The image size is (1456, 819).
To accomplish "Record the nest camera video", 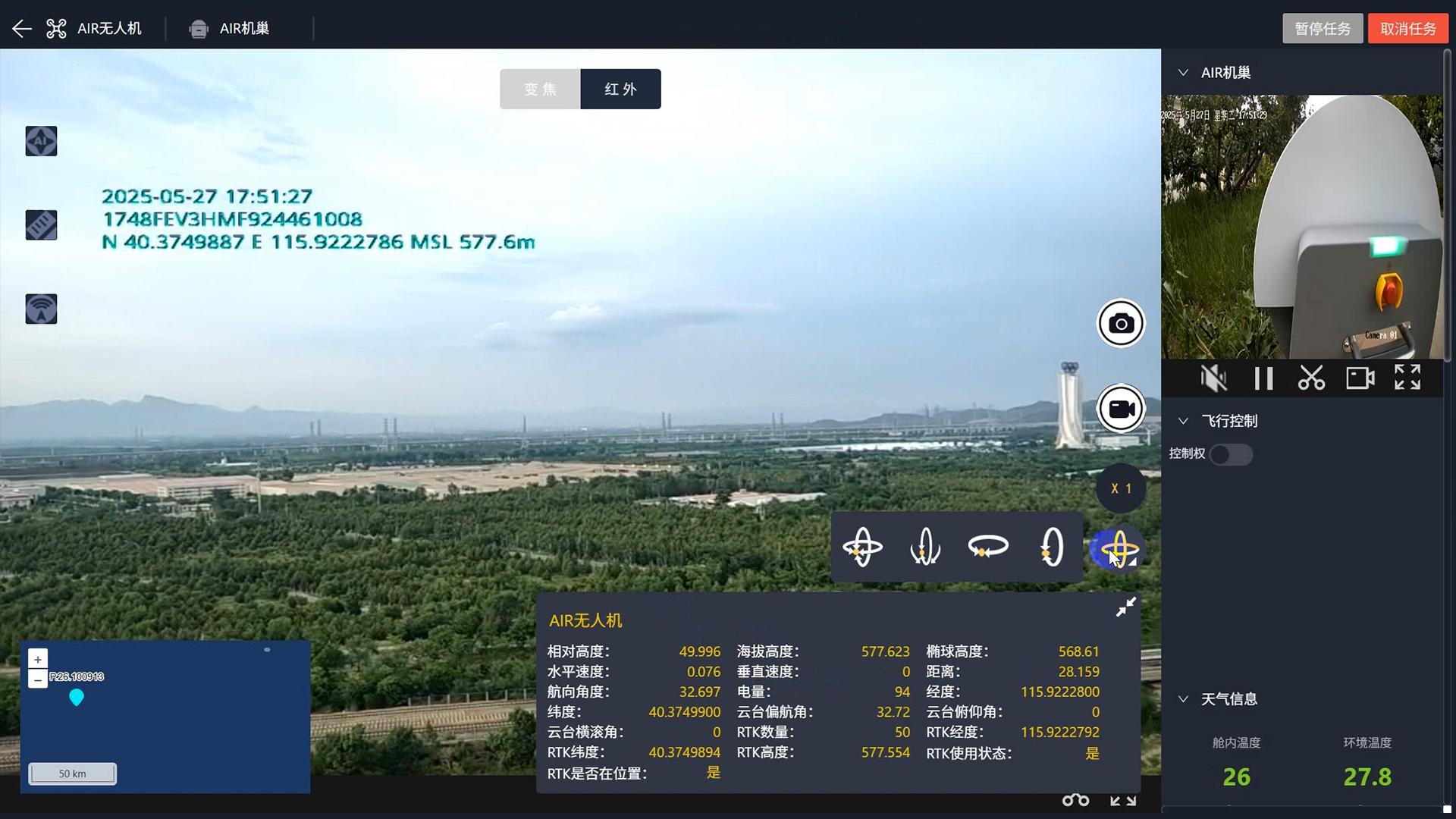I will [x=1360, y=378].
